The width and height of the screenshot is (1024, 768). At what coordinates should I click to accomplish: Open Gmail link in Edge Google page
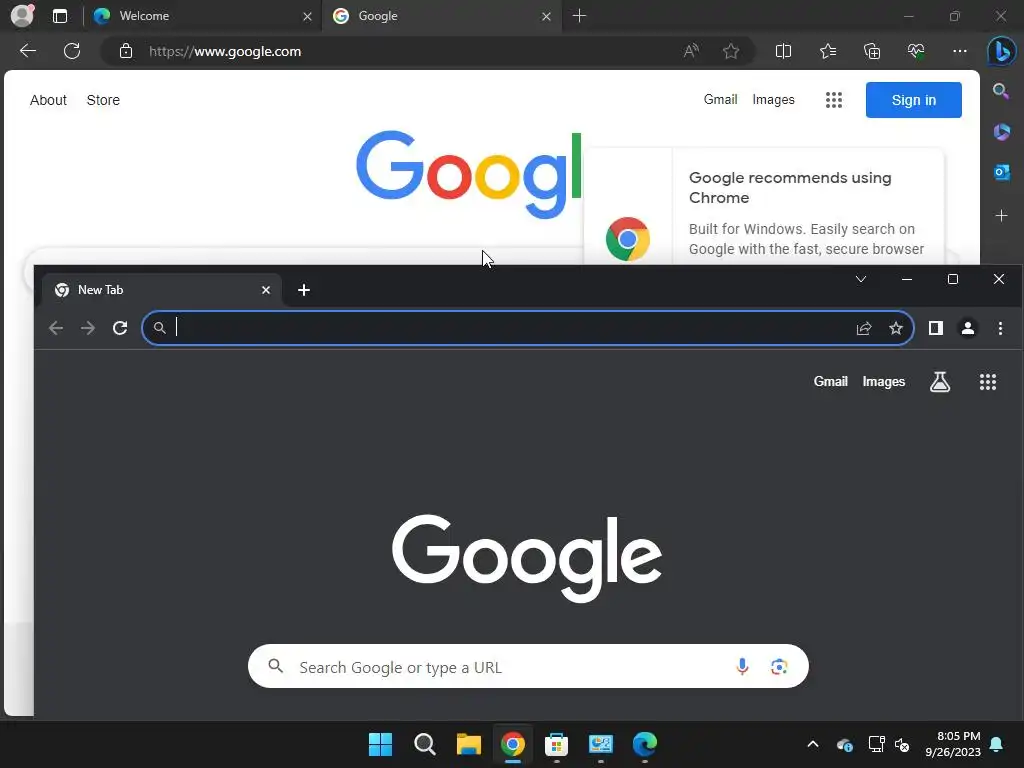tap(720, 99)
